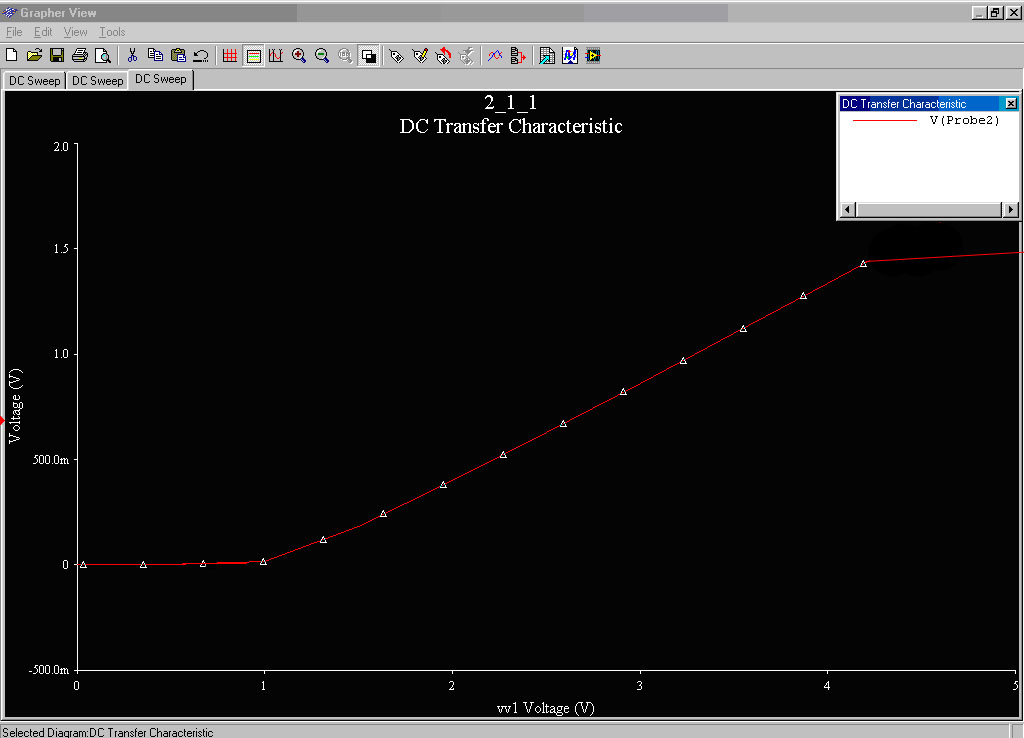The image size is (1024, 738).
Task: Click the DC Transfer Characteristic graph subtitle
Action: point(511,126)
